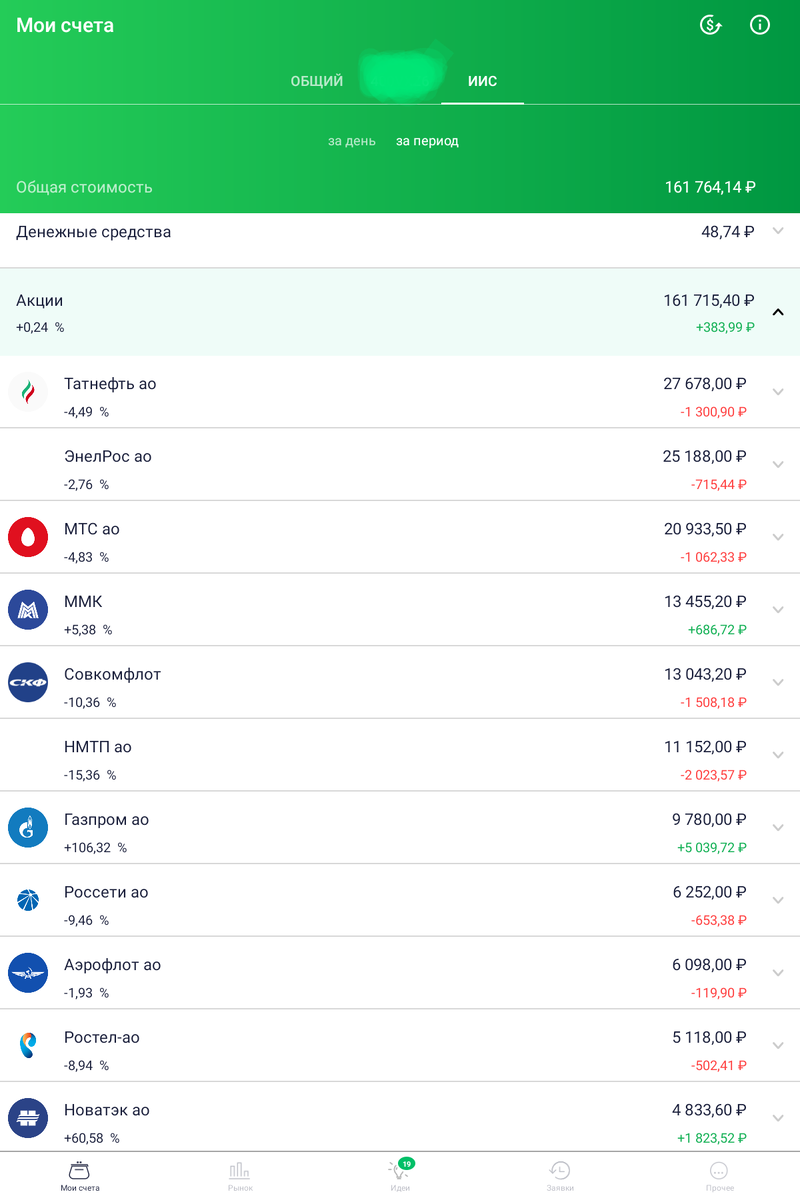Tap the Мои счета wallet icon
The height and width of the screenshot is (1200, 800).
click(80, 1170)
